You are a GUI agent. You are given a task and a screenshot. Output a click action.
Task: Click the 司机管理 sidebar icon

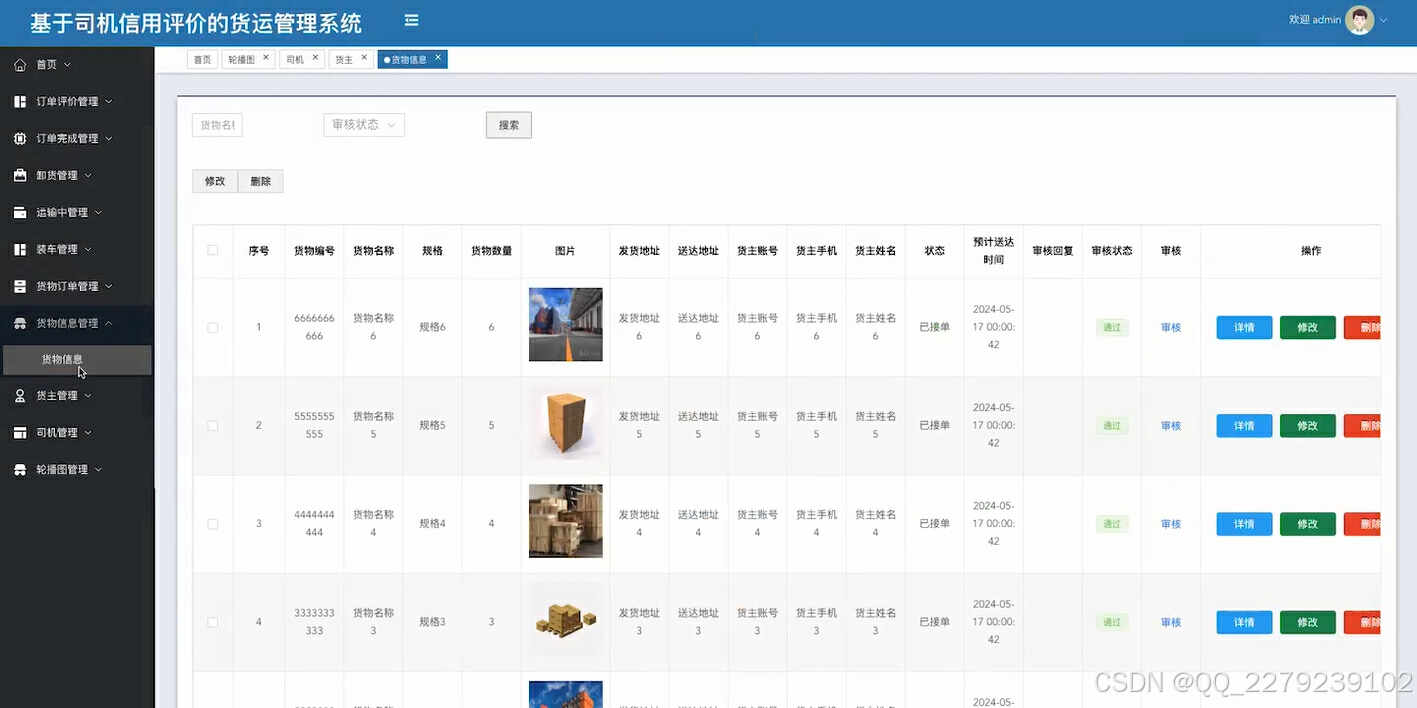20,432
